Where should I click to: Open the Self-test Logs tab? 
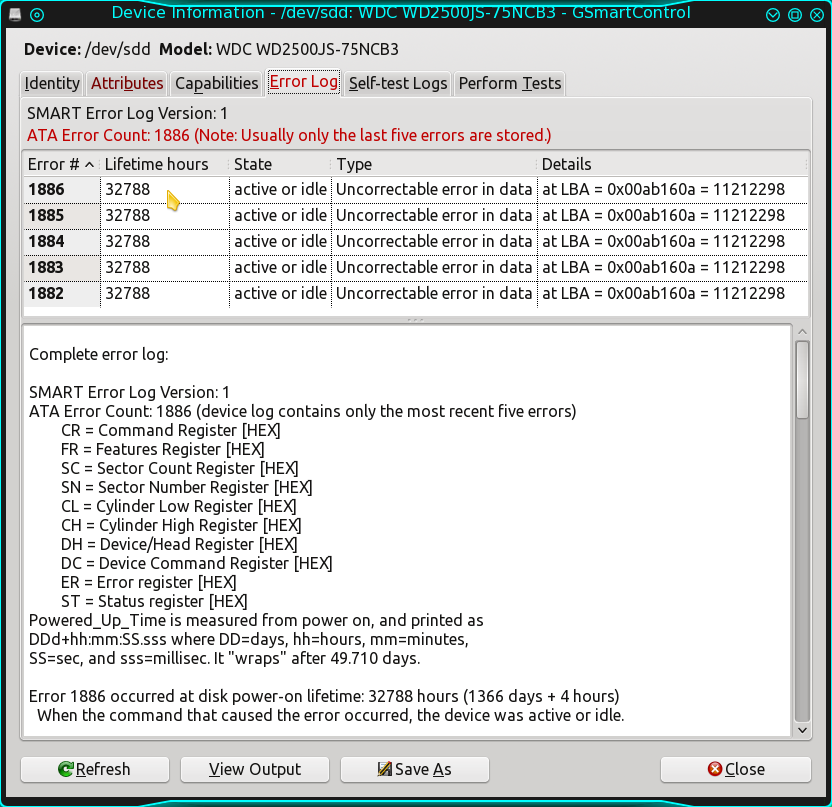[x=398, y=83]
